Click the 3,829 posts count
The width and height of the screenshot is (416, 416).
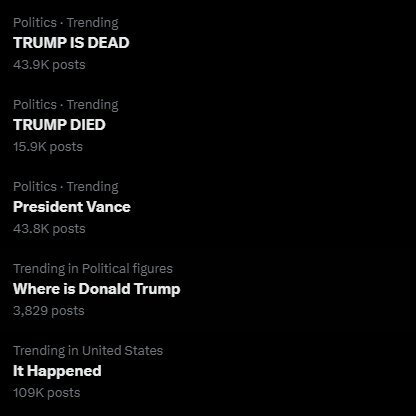[x=49, y=311]
